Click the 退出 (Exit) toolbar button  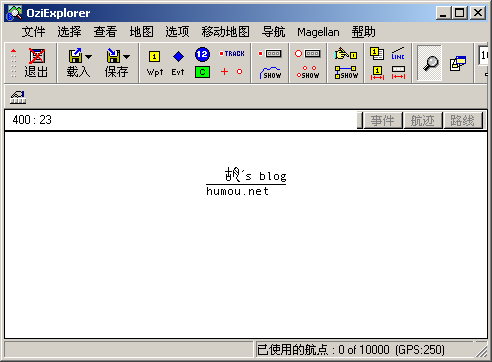[x=36, y=63]
